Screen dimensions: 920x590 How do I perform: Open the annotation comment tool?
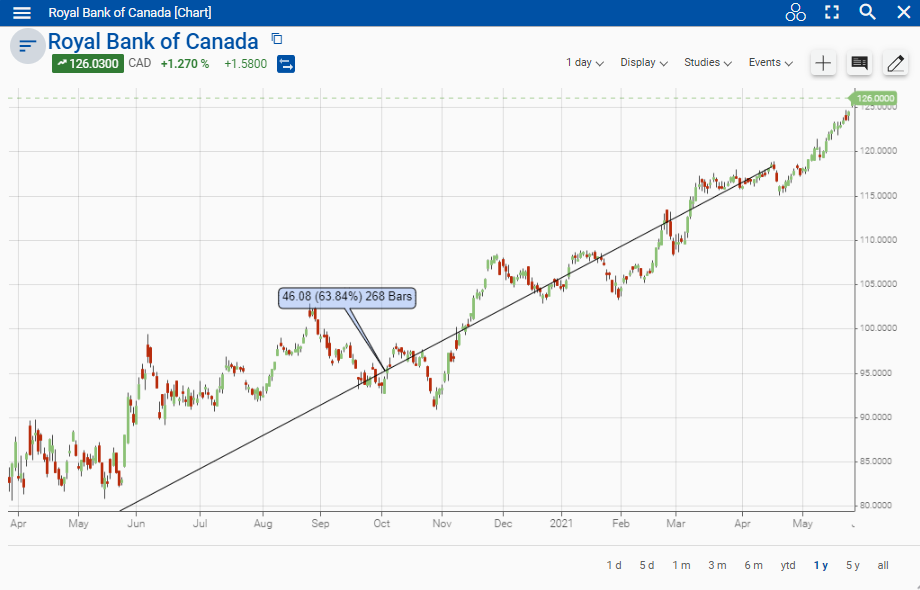coord(860,63)
